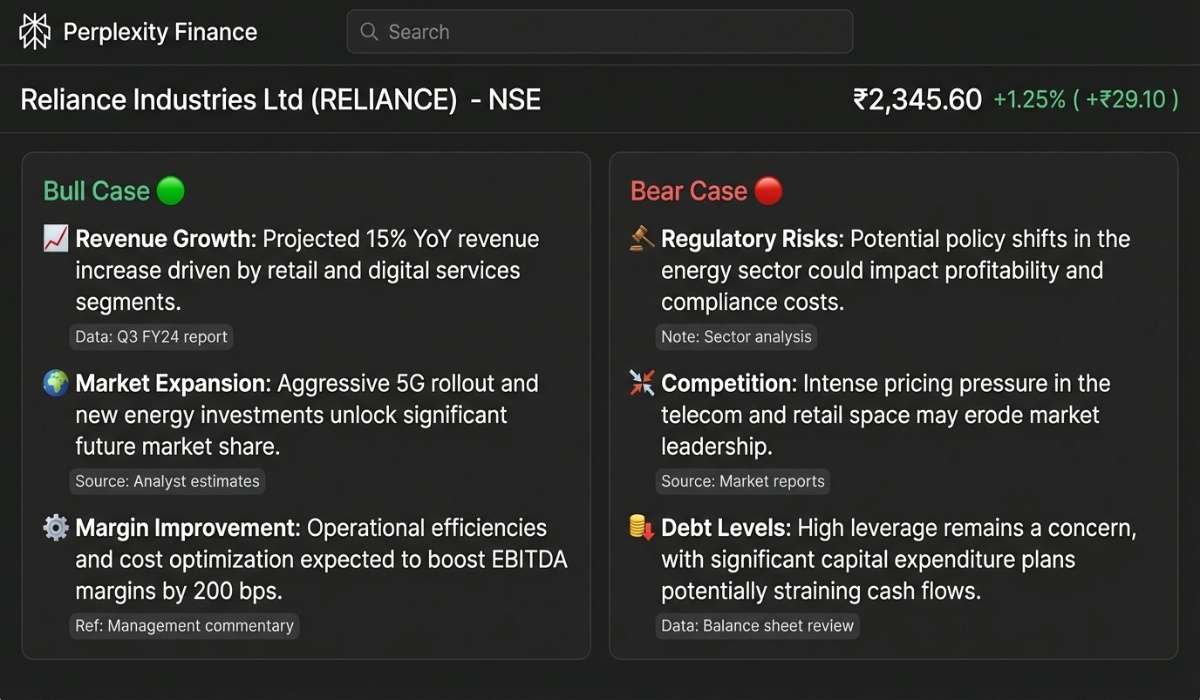Expand the Bull Case panel

pos(305,404)
